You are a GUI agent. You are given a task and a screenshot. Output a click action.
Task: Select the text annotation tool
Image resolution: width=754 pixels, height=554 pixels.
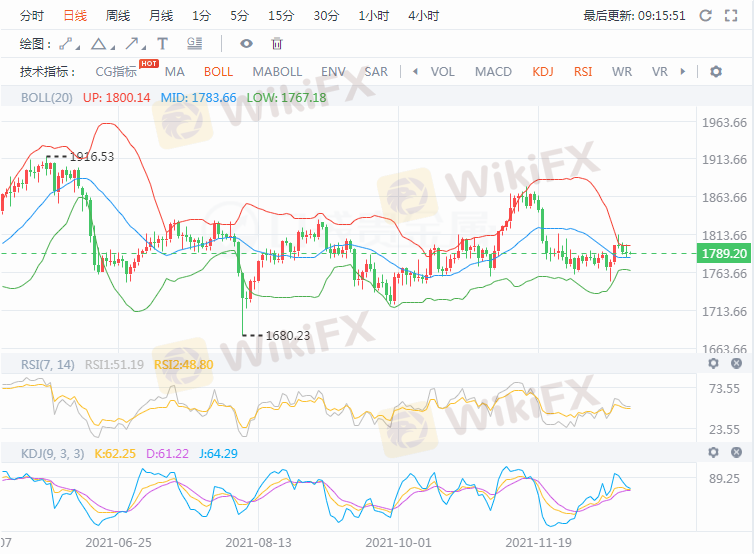(x=163, y=44)
